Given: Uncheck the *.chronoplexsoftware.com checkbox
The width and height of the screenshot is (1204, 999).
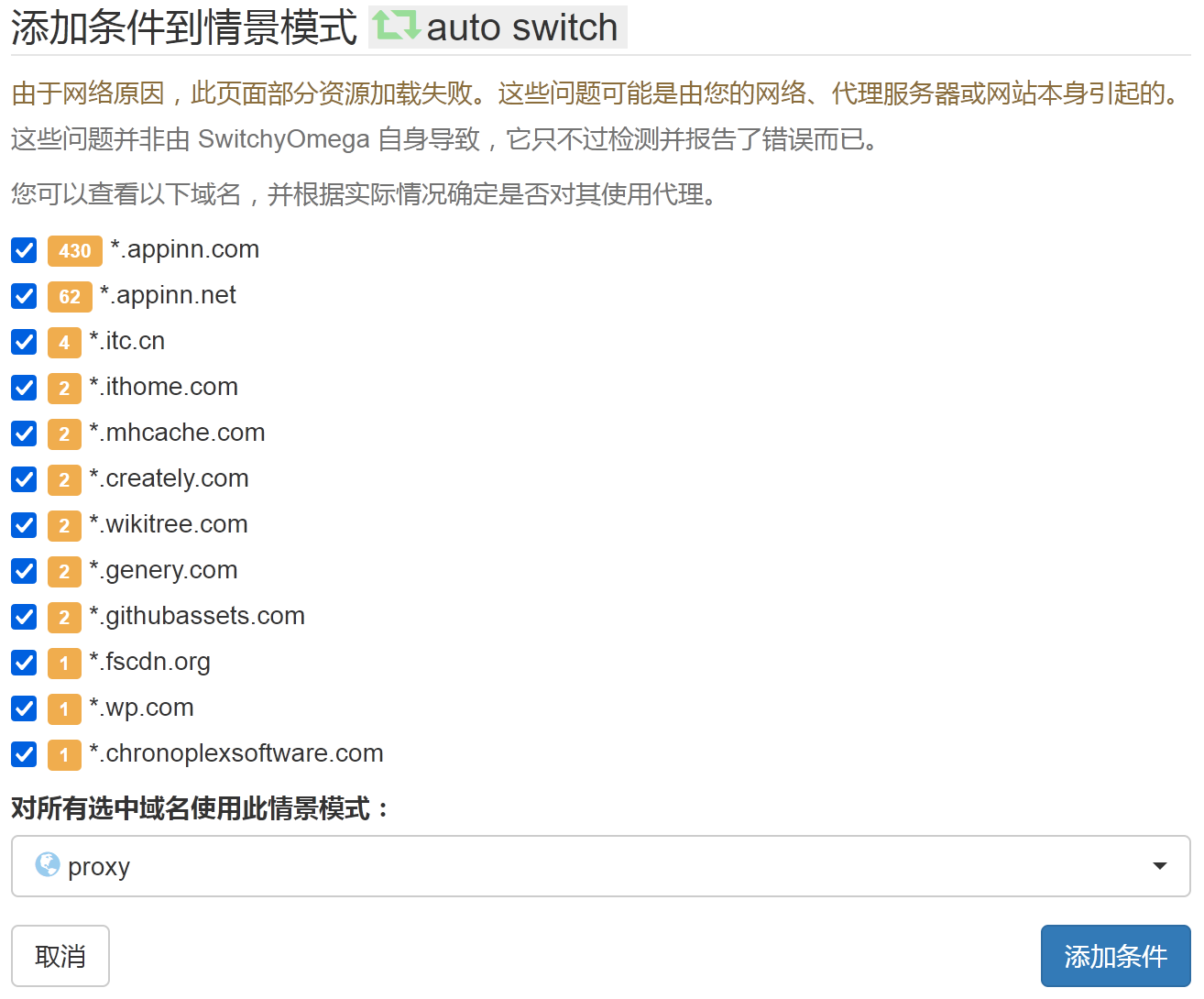Looking at the screenshot, I should click(24, 754).
